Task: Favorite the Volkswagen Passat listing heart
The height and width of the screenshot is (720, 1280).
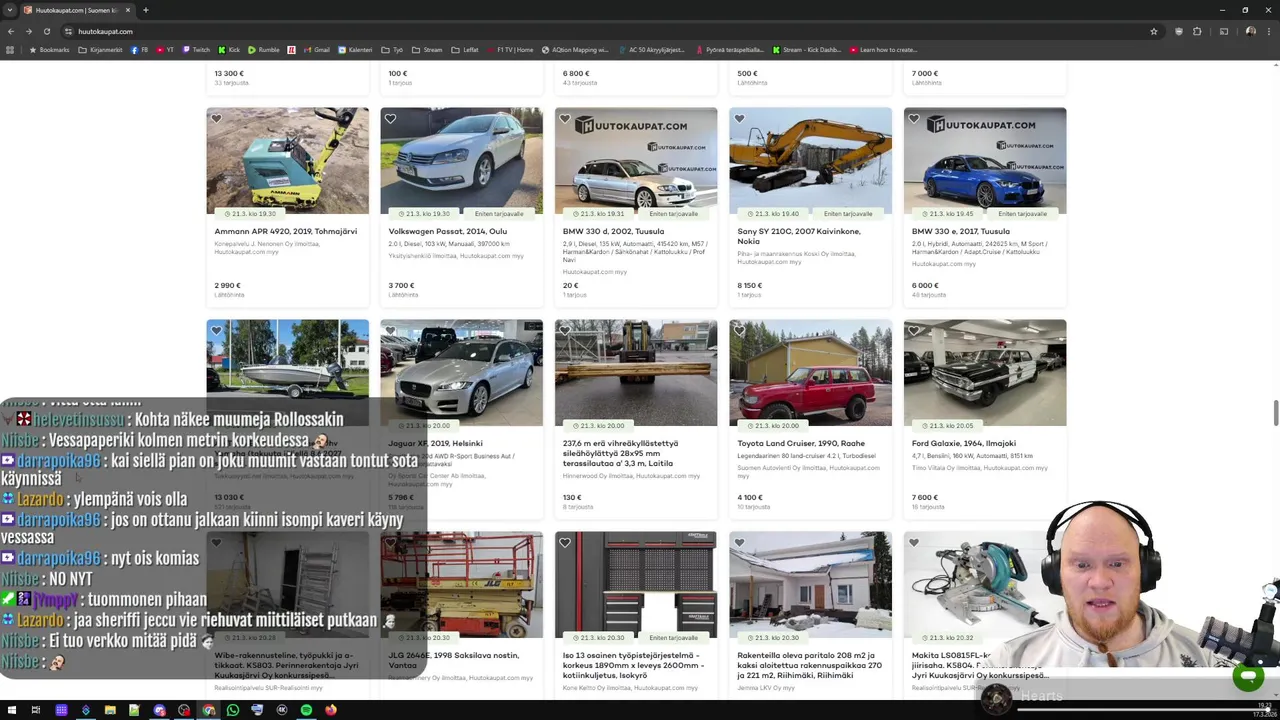Action: coord(390,119)
